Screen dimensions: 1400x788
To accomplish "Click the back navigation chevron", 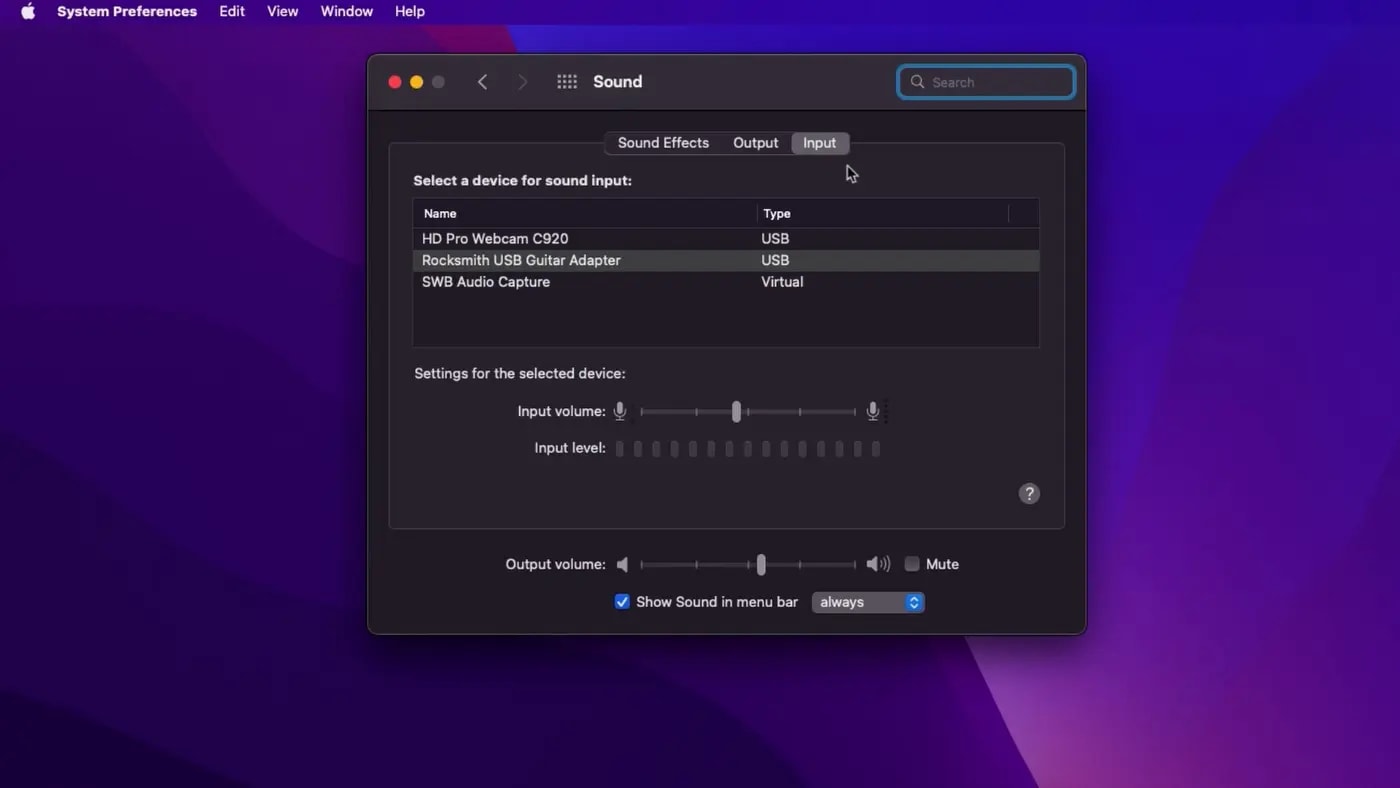I will pyautogui.click(x=482, y=81).
